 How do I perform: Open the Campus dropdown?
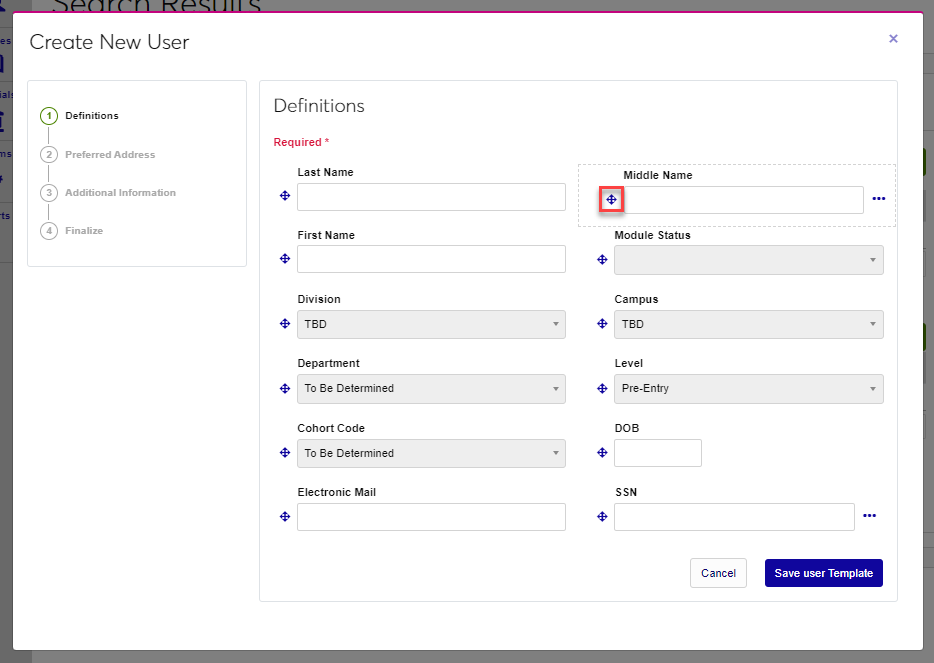point(748,325)
